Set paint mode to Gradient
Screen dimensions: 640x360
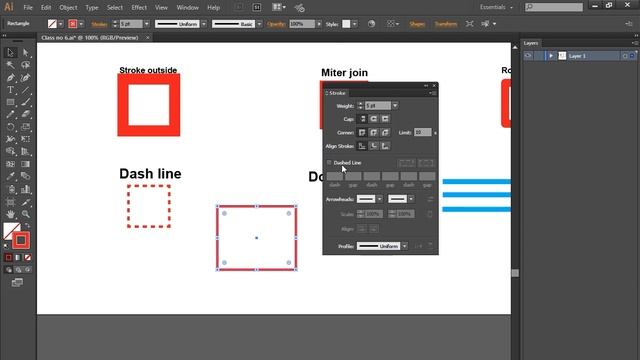(x=18, y=258)
